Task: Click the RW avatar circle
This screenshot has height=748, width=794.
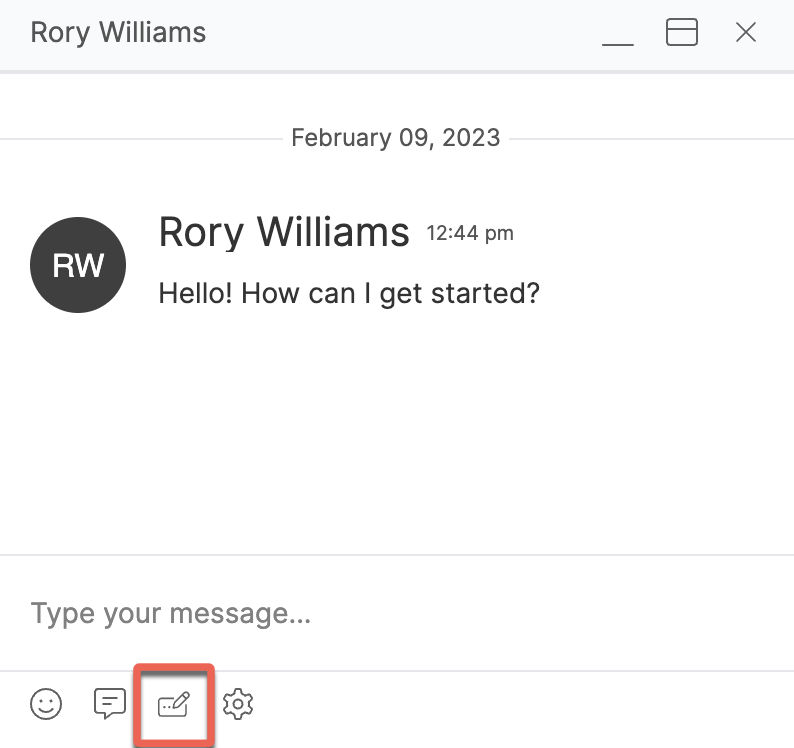Action: pos(78,265)
